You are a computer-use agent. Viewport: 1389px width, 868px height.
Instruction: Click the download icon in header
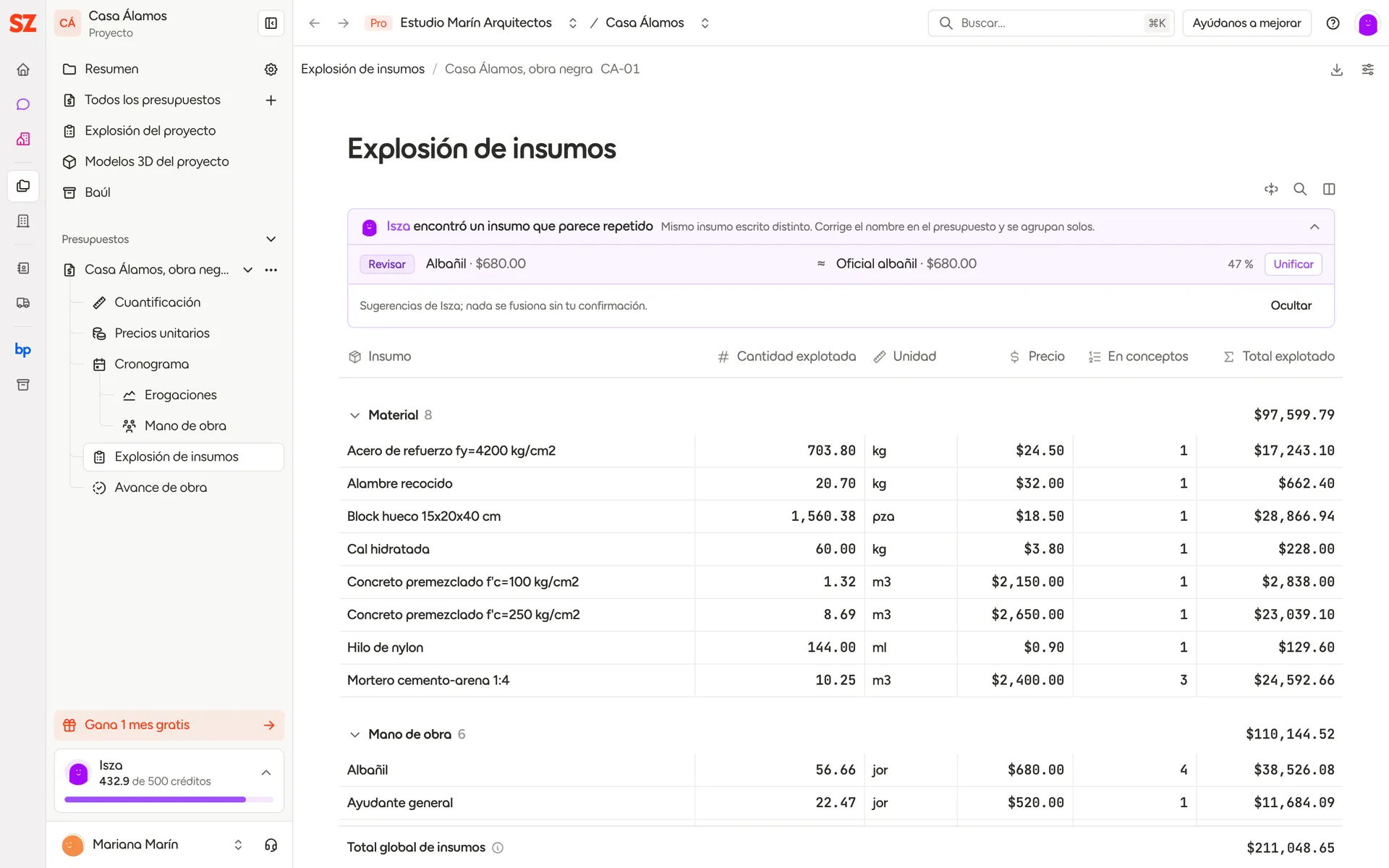(1337, 69)
